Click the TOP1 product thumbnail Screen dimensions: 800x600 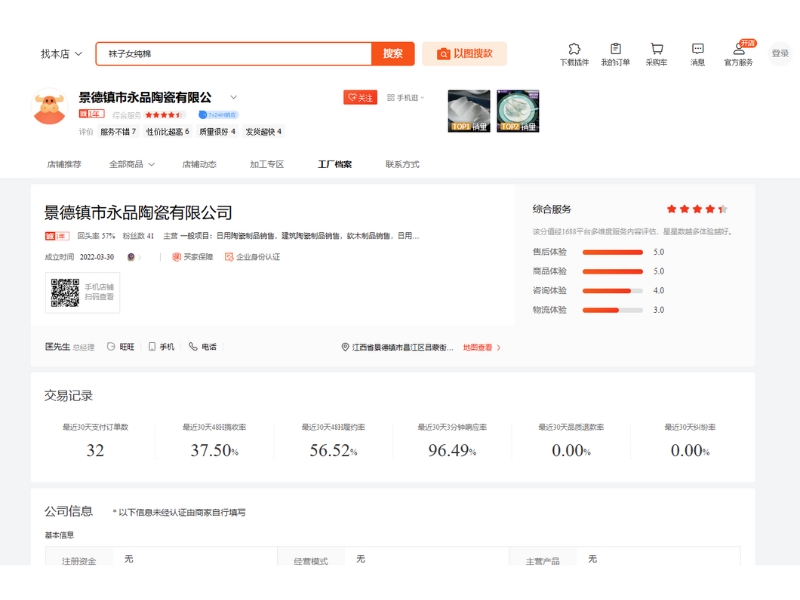pyautogui.click(x=469, y=111)
